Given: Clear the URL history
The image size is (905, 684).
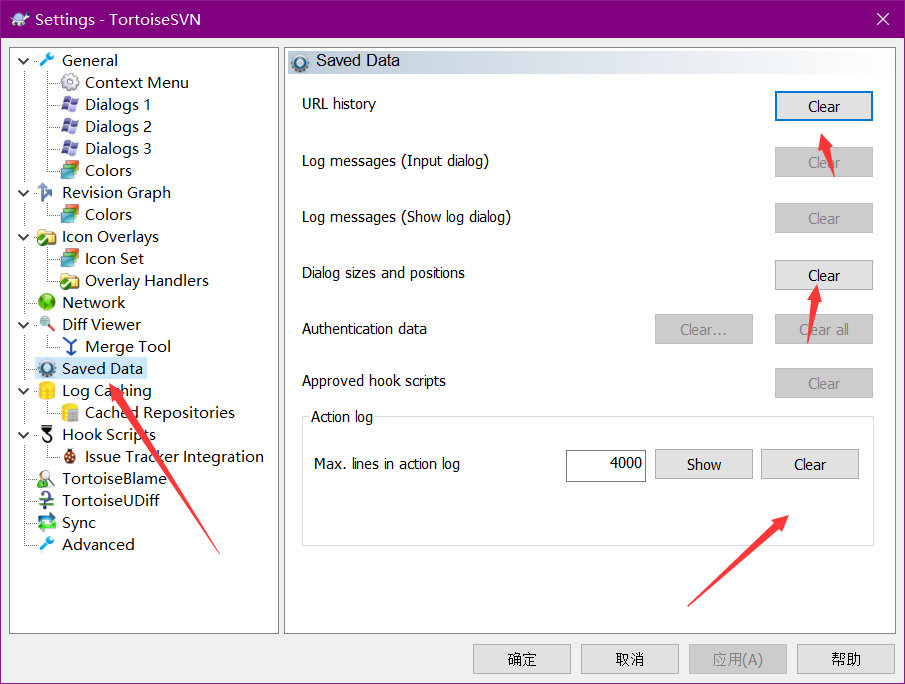Looking at the screenshot, I should (824, 106).
